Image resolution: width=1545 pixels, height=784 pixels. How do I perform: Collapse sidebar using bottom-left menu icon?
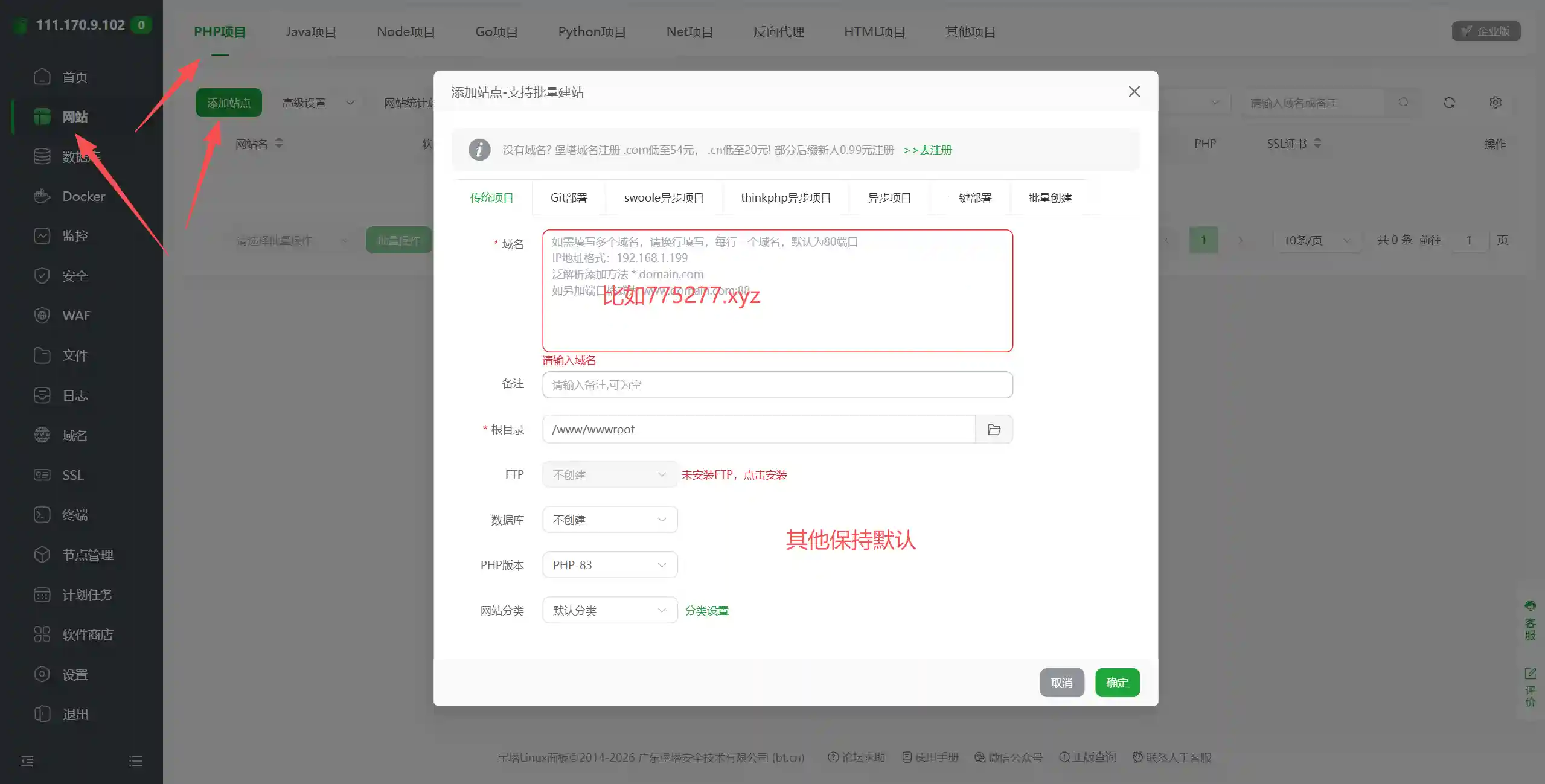pos(27,761)
